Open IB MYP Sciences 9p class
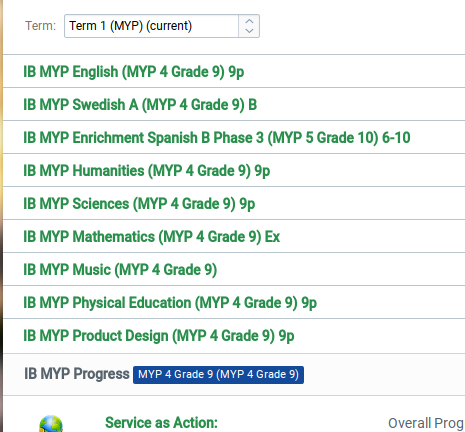This screenshot has height=432, width=465. 139,204
